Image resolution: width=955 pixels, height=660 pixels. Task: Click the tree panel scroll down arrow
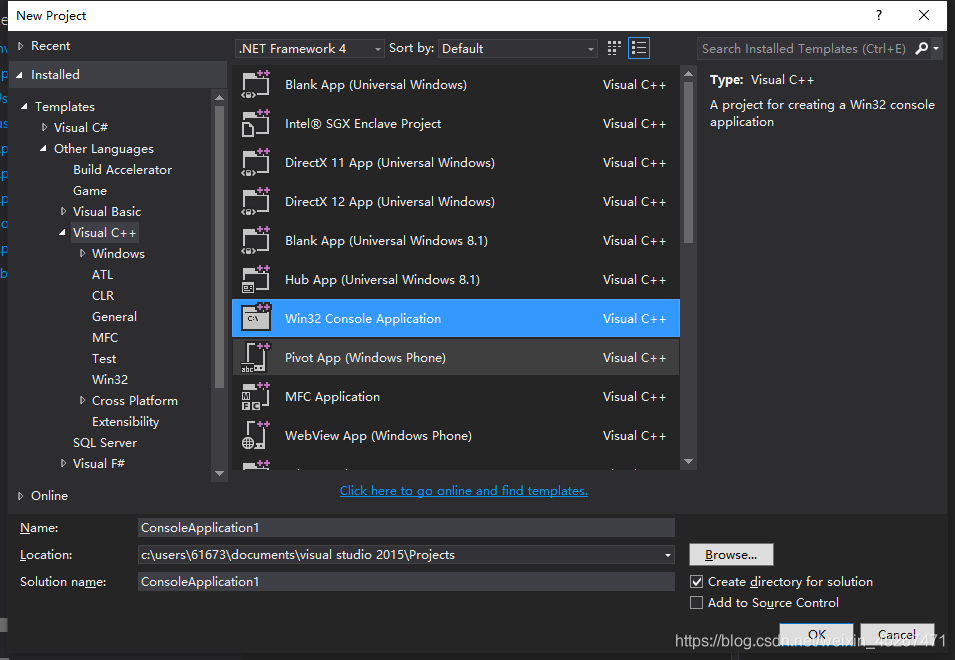click(219, 473)
